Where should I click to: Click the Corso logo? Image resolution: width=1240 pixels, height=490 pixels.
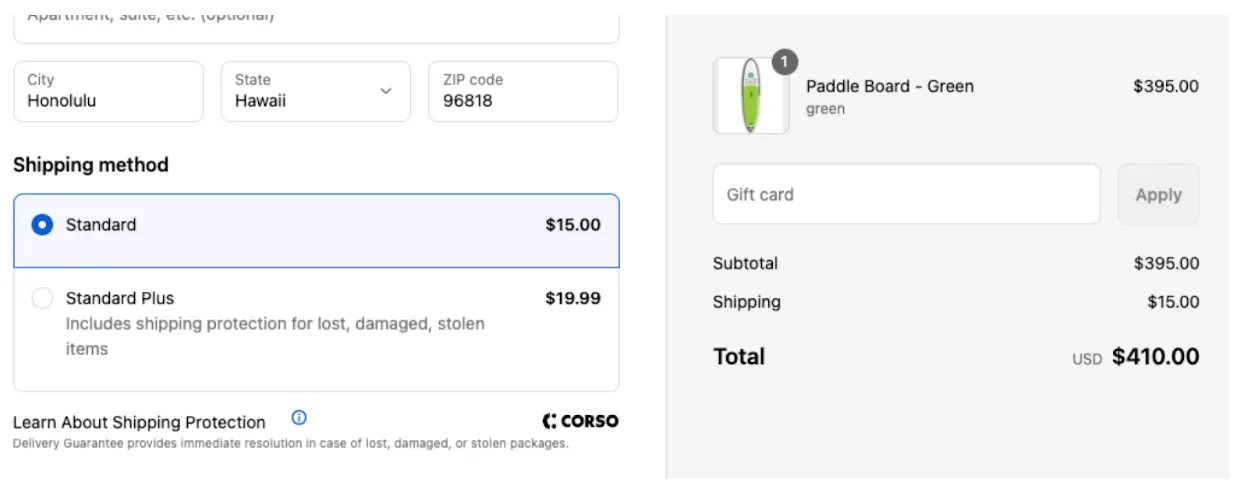click(580, 421)
